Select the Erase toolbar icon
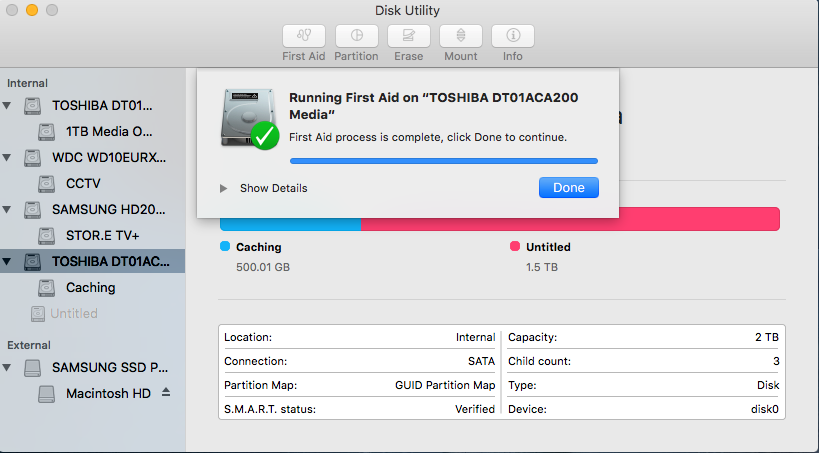This screenshot has width=819, height=453. (x=408, y=36)
